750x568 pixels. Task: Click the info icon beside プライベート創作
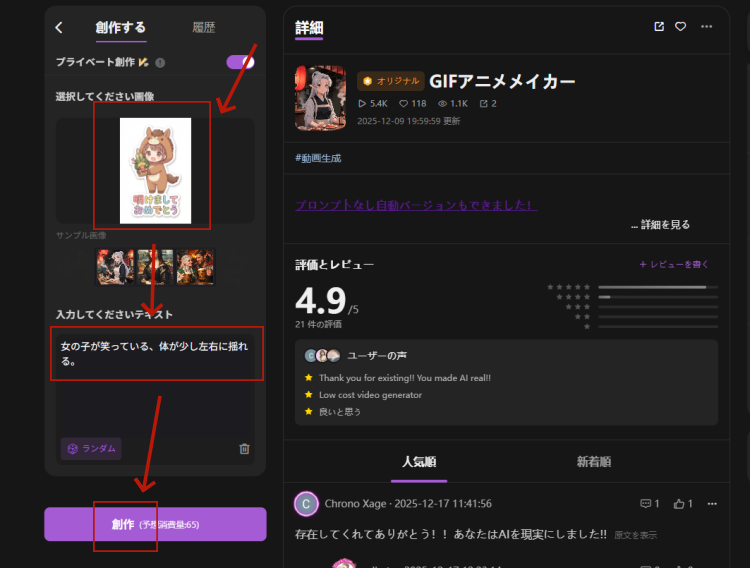click(161, 63)
